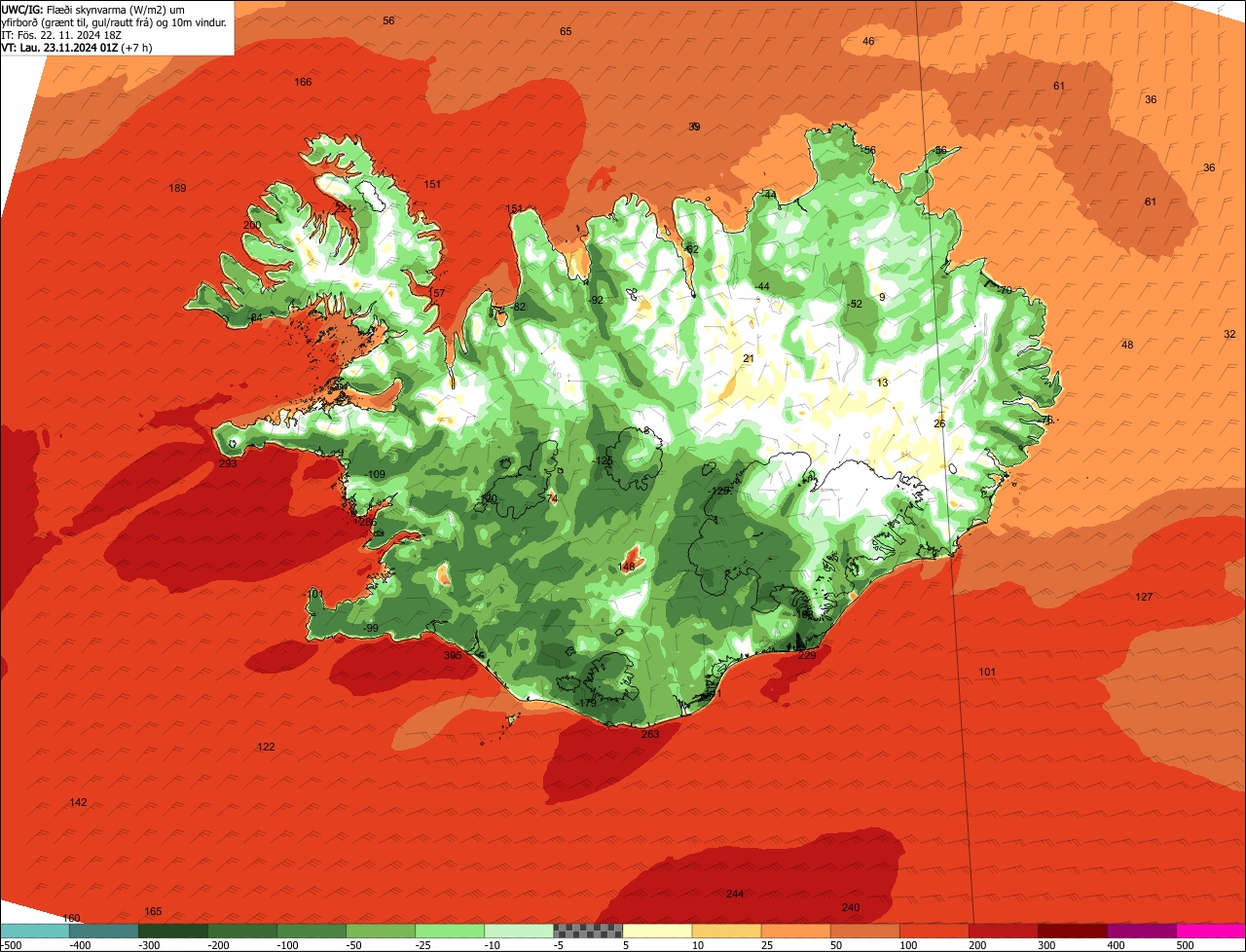Click the inland map value 13
This screenshot has width=1246, height=952.
pos(883,383)
